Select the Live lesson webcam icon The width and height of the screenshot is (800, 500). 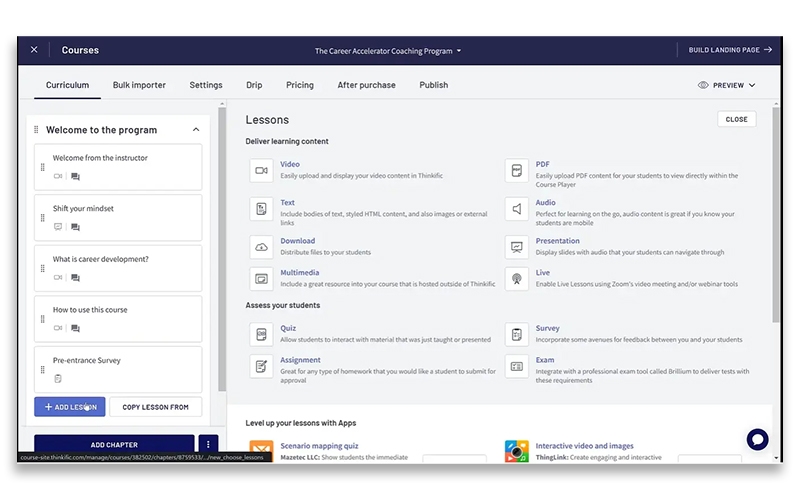tap(517, 279)
